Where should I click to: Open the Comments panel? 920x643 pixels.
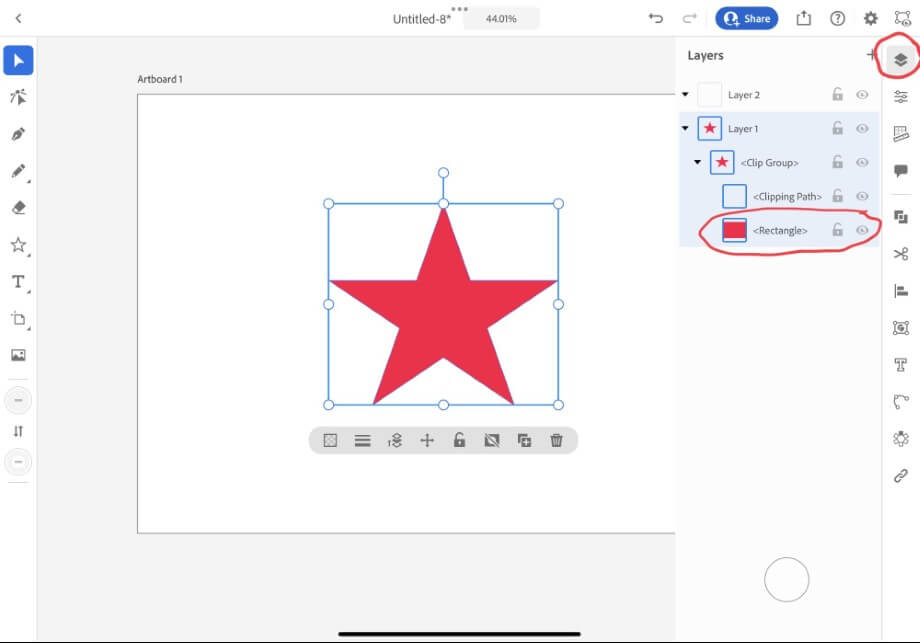click(901, 171)
